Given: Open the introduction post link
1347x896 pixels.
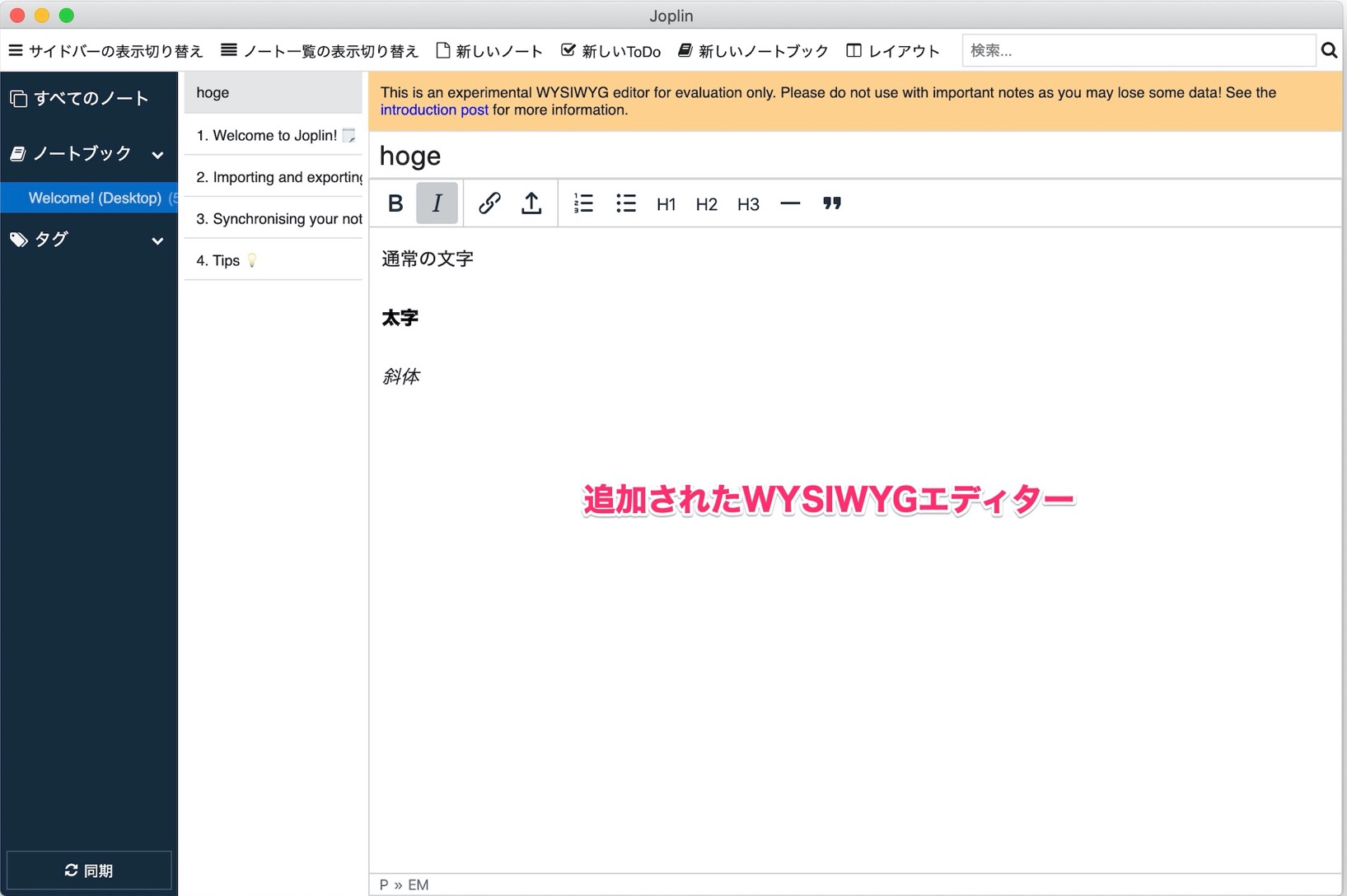Looking at the screenshot, I should point(433,109).
